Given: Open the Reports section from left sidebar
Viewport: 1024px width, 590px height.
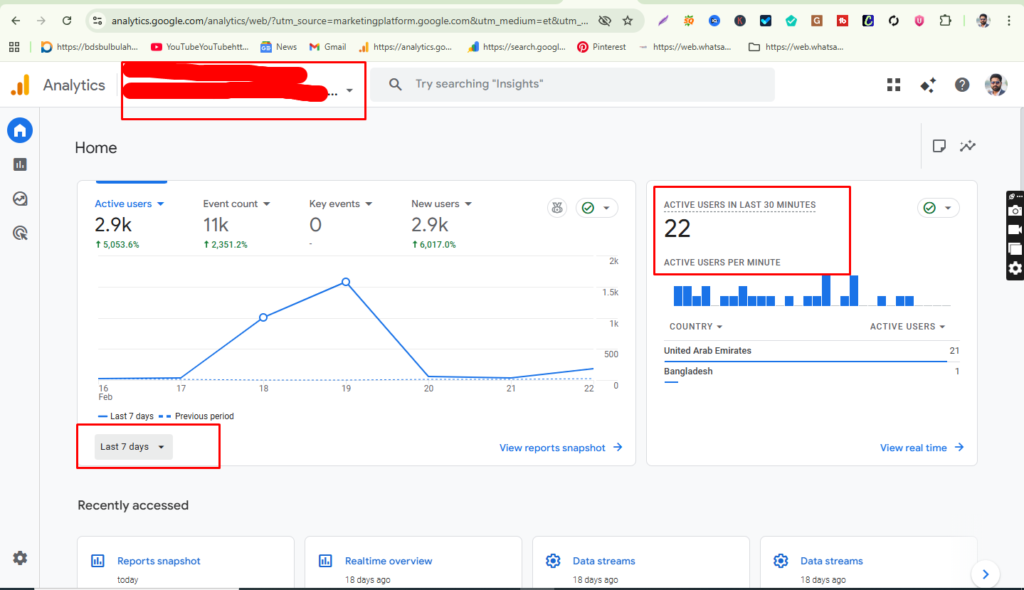Looking at the screenshot, I should pyautogui.click(x=20, y=164).
